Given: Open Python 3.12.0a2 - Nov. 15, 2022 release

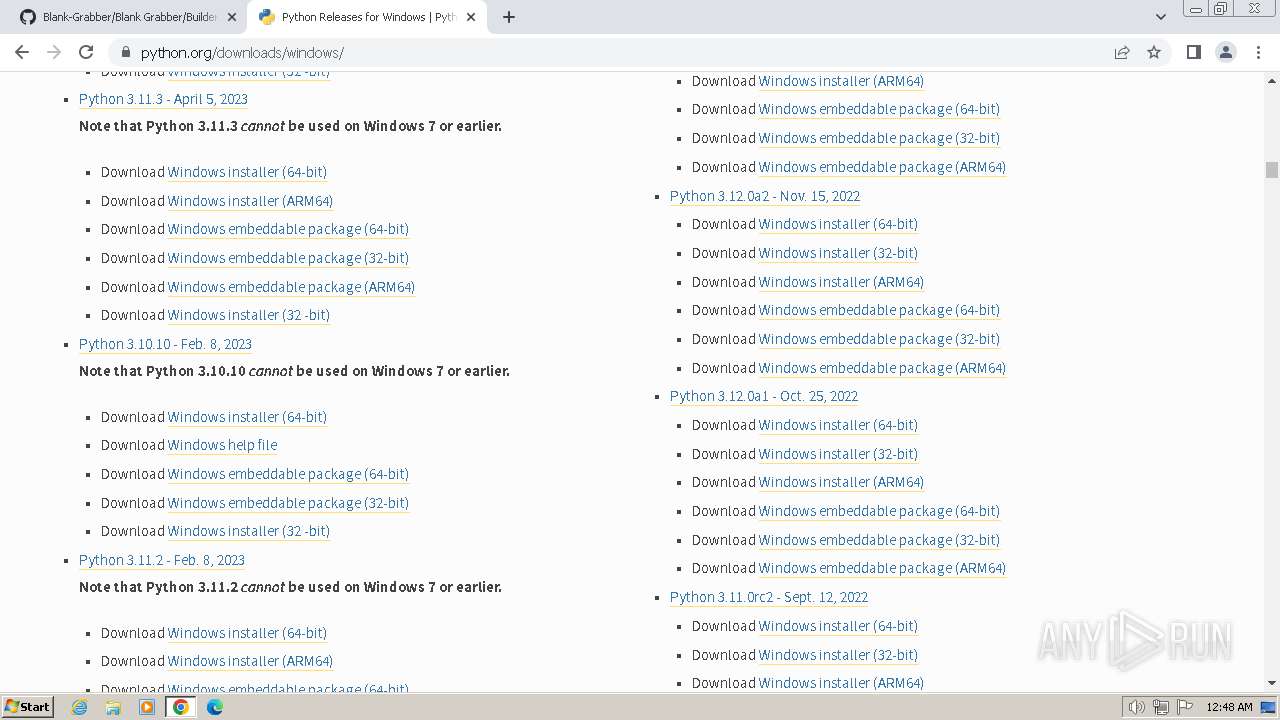Looking at the screenshot, I should [x=765, y=196].
